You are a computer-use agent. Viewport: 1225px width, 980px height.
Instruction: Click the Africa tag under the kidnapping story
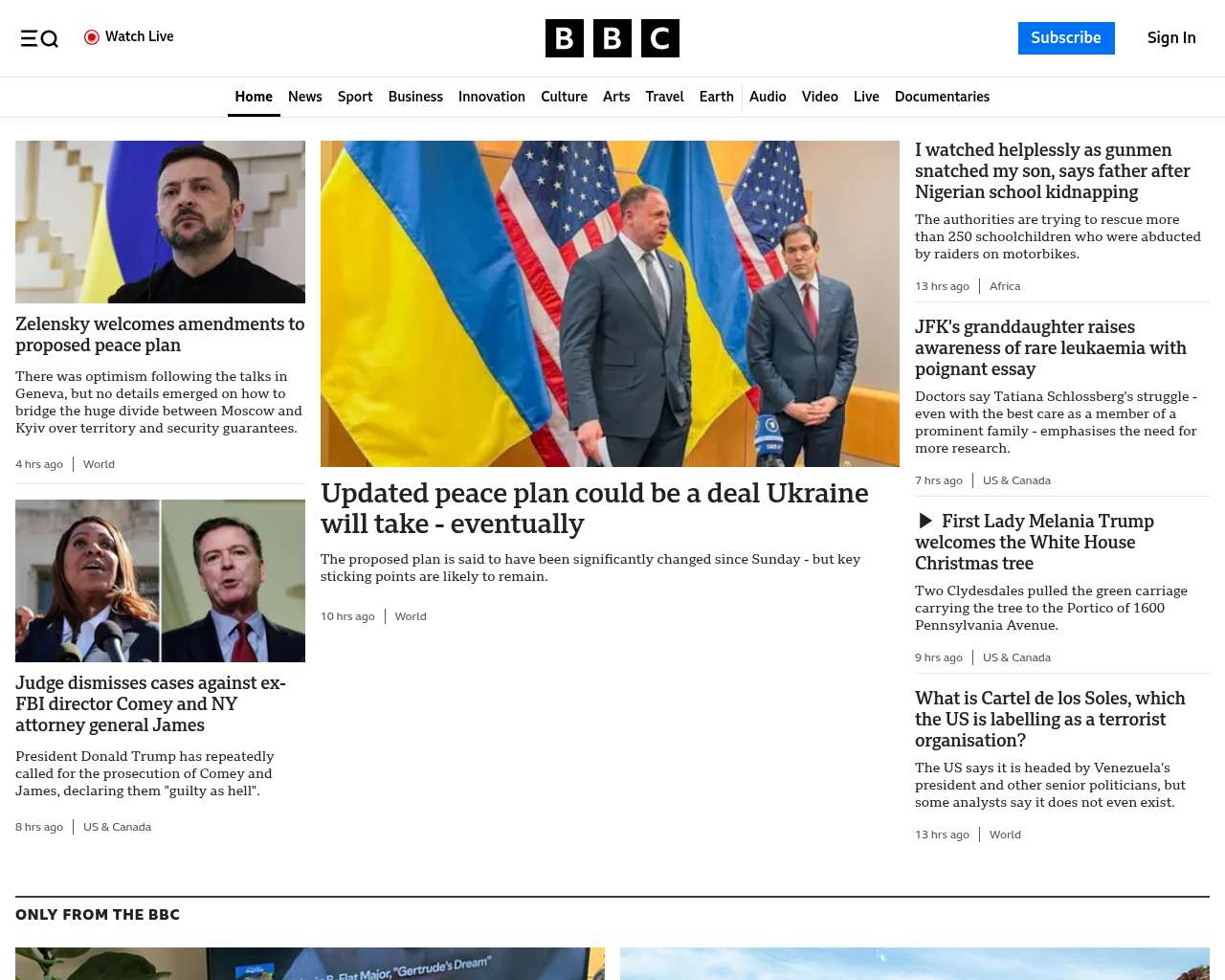click(x=1005, y=286)
